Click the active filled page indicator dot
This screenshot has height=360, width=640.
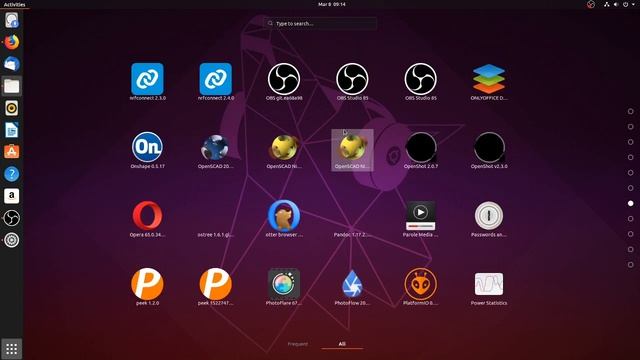coord(631,203)
